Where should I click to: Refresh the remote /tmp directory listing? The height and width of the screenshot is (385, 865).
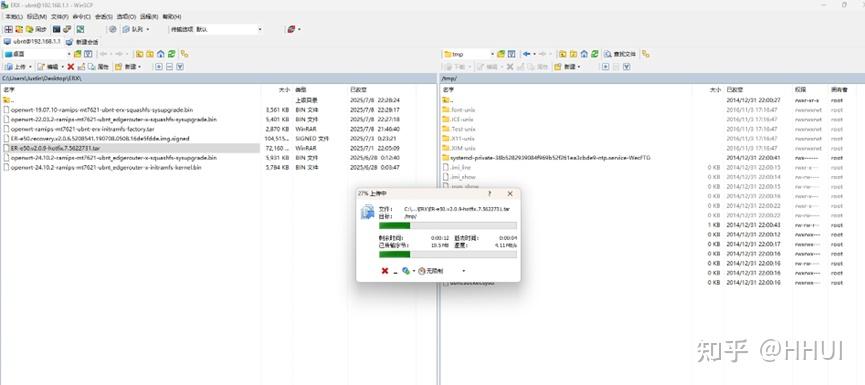pyautogui.click(x=595, y=54)
